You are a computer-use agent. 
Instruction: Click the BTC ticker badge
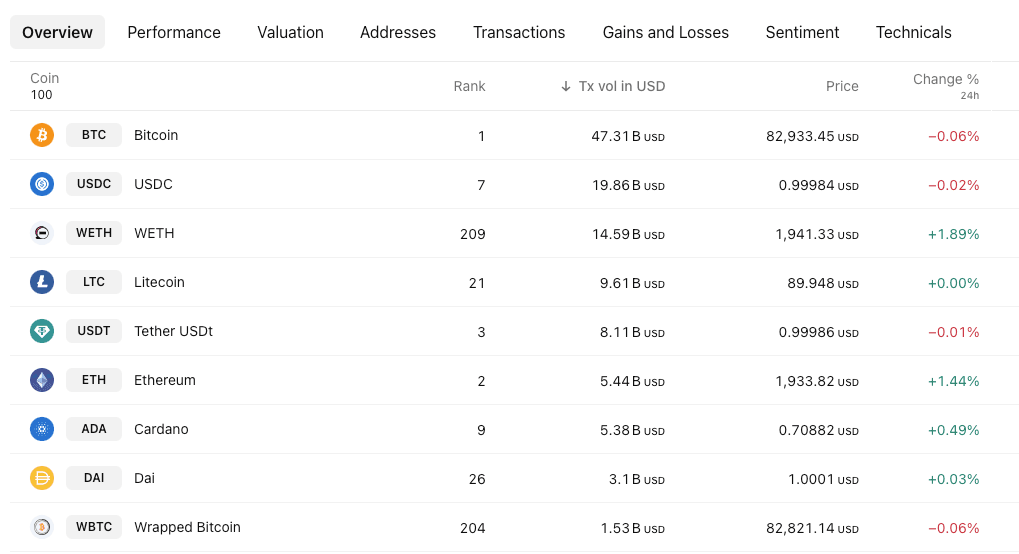coord(94,135)
